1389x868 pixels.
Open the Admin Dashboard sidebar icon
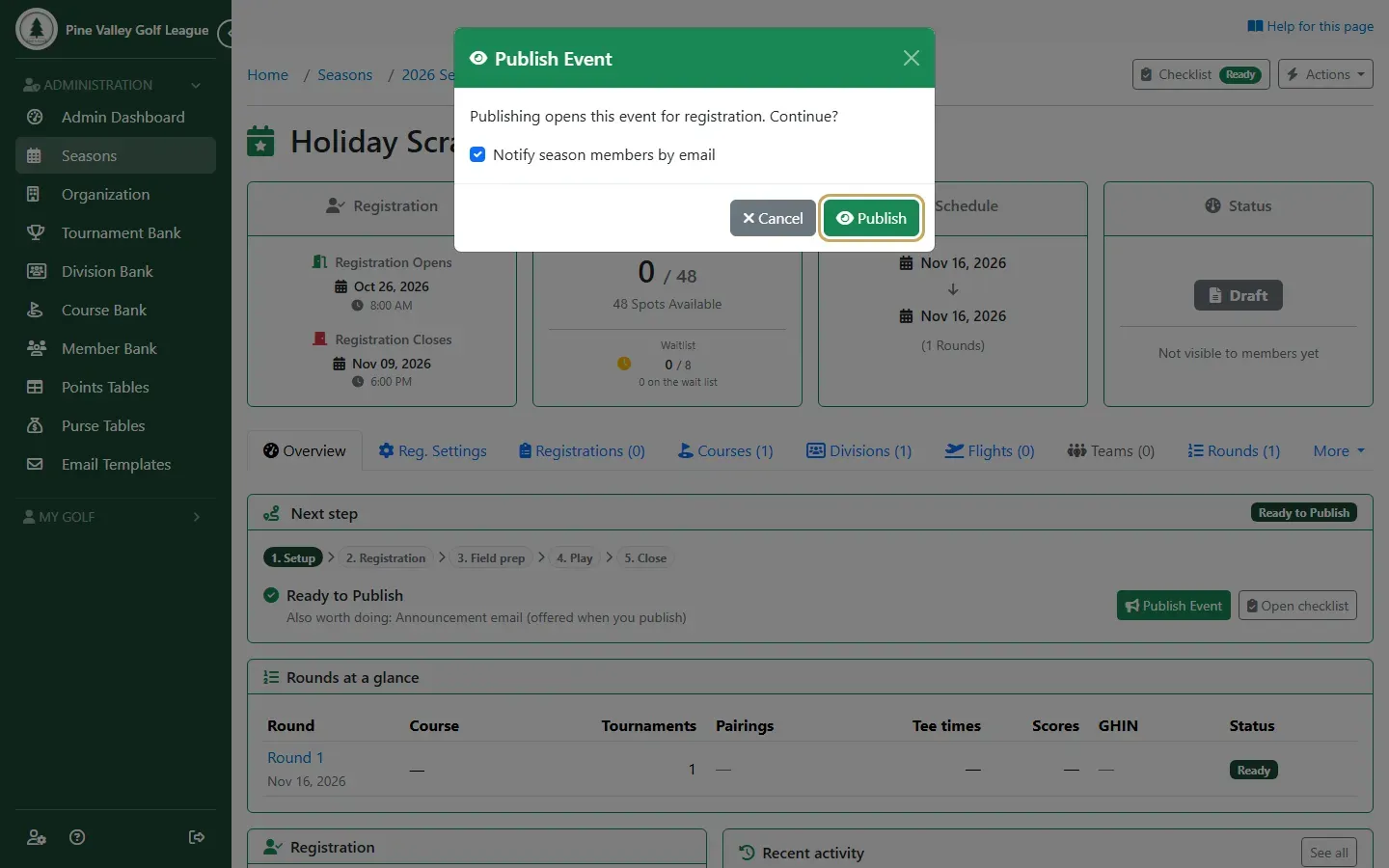(x=35, y=117)
